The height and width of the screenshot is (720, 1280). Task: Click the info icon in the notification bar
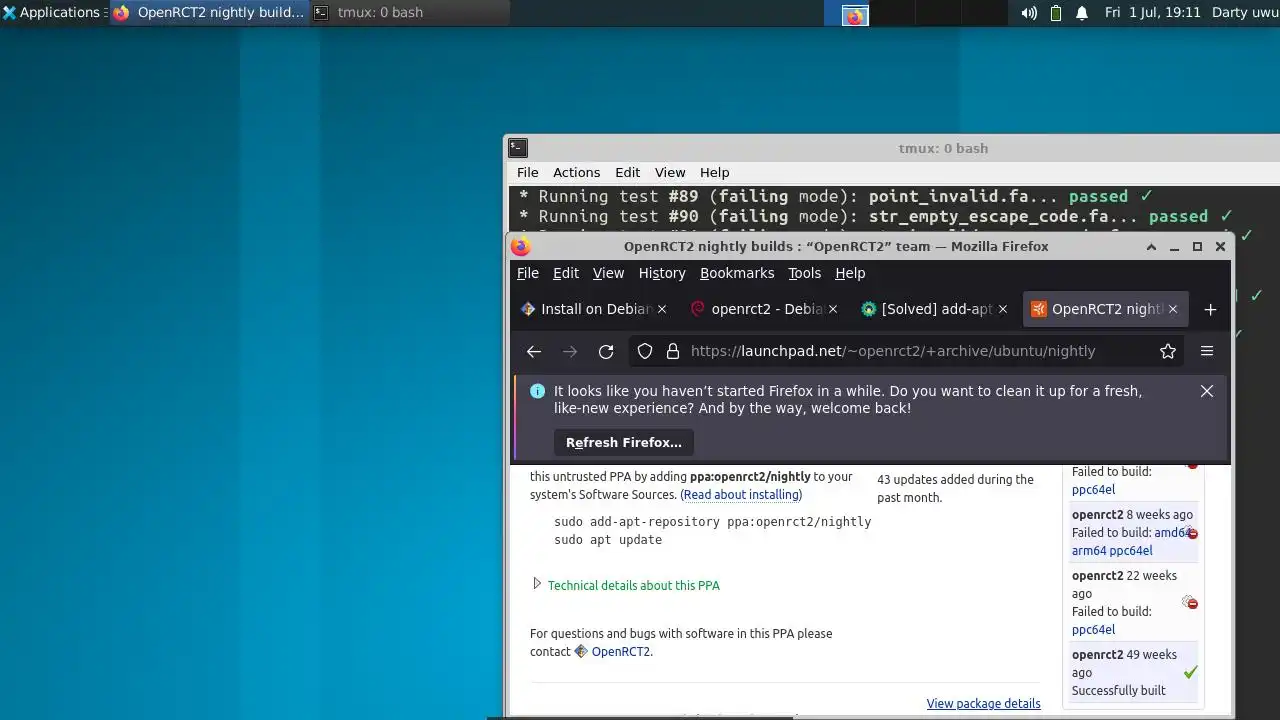click(537, 391)
